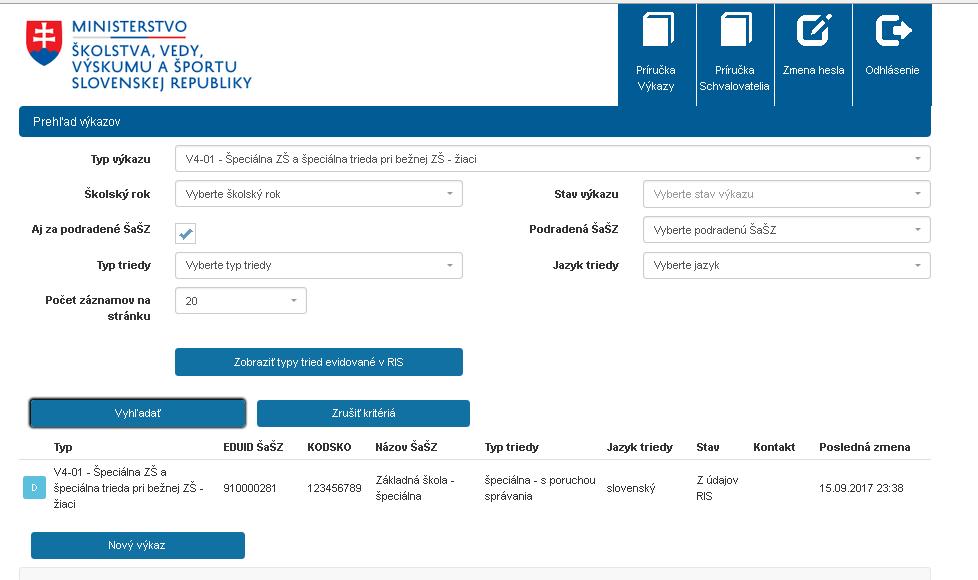This screenshot has height=580, width=978.
Task: Click the Jazyk triedy column header
Action: (x=639, y=447)
